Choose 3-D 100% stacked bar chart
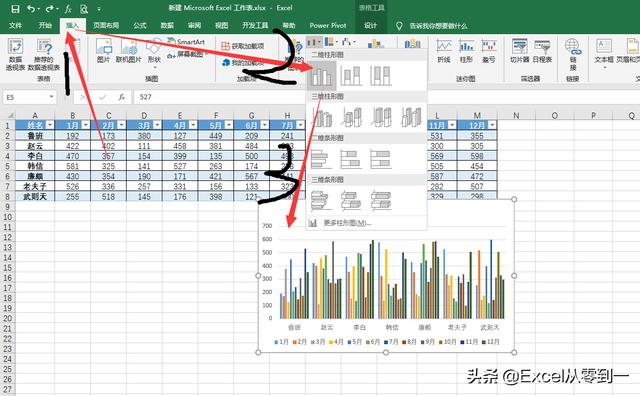640x396 pixels. pyautogui.click(x=381, y=200)
